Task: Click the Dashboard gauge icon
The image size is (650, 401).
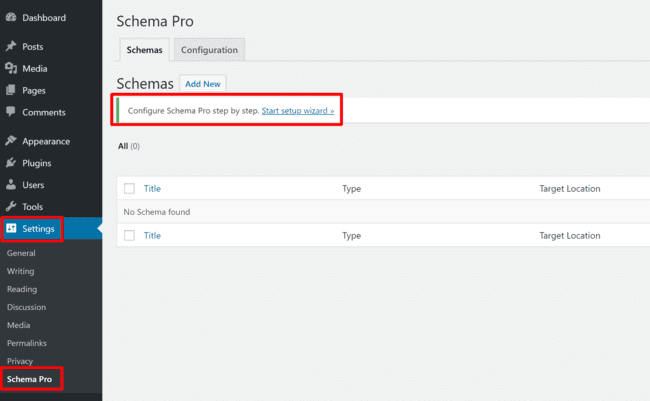Action: (x=11, y=17)
